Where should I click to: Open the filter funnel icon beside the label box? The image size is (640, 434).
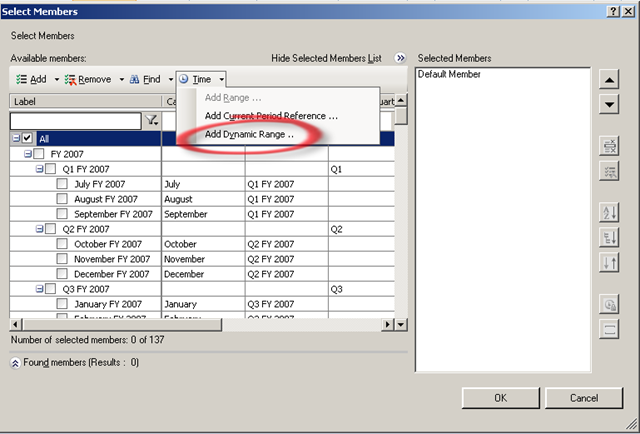151,120
